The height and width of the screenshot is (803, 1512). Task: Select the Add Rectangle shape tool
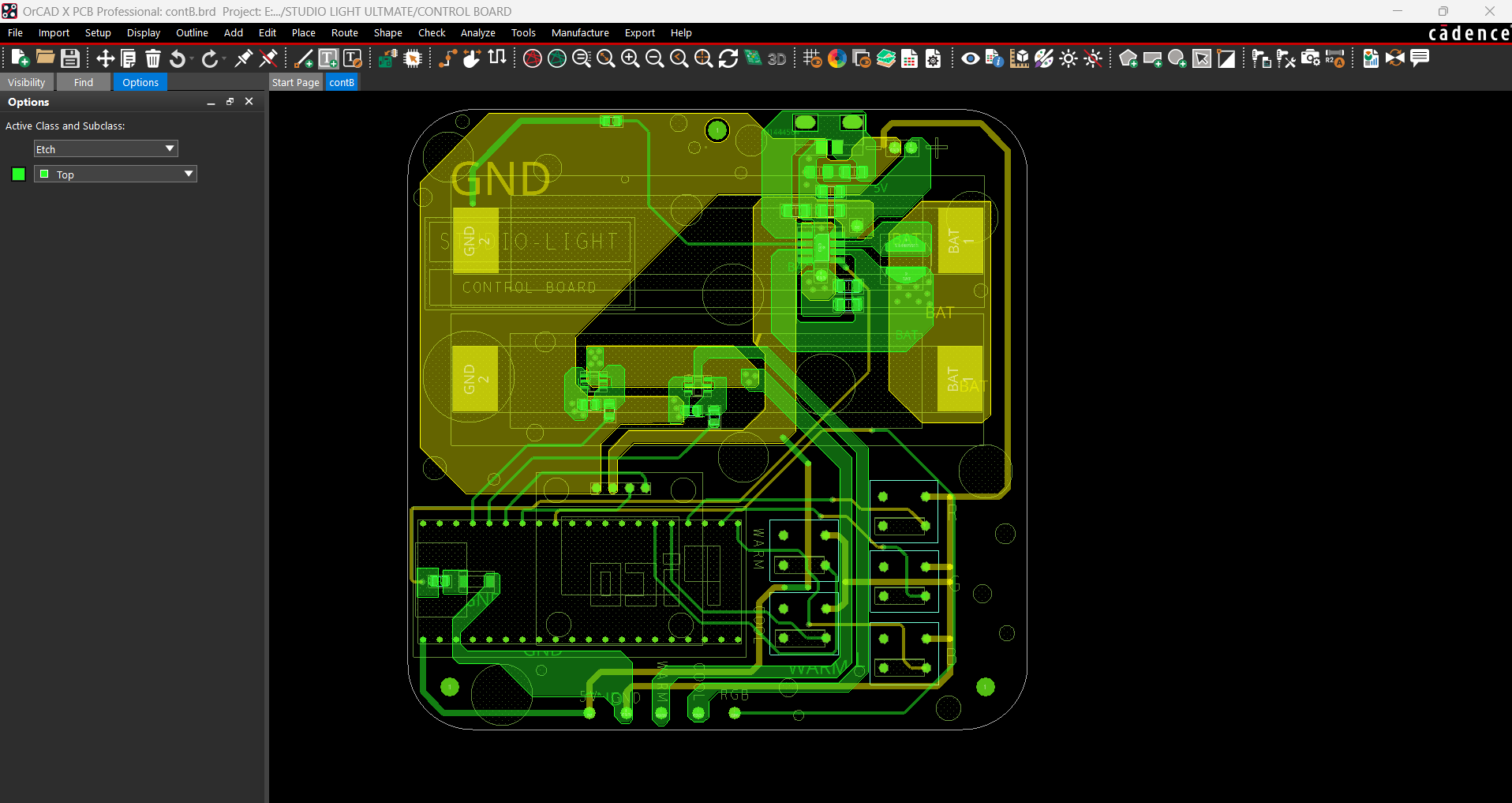[x=1153, y=58]
